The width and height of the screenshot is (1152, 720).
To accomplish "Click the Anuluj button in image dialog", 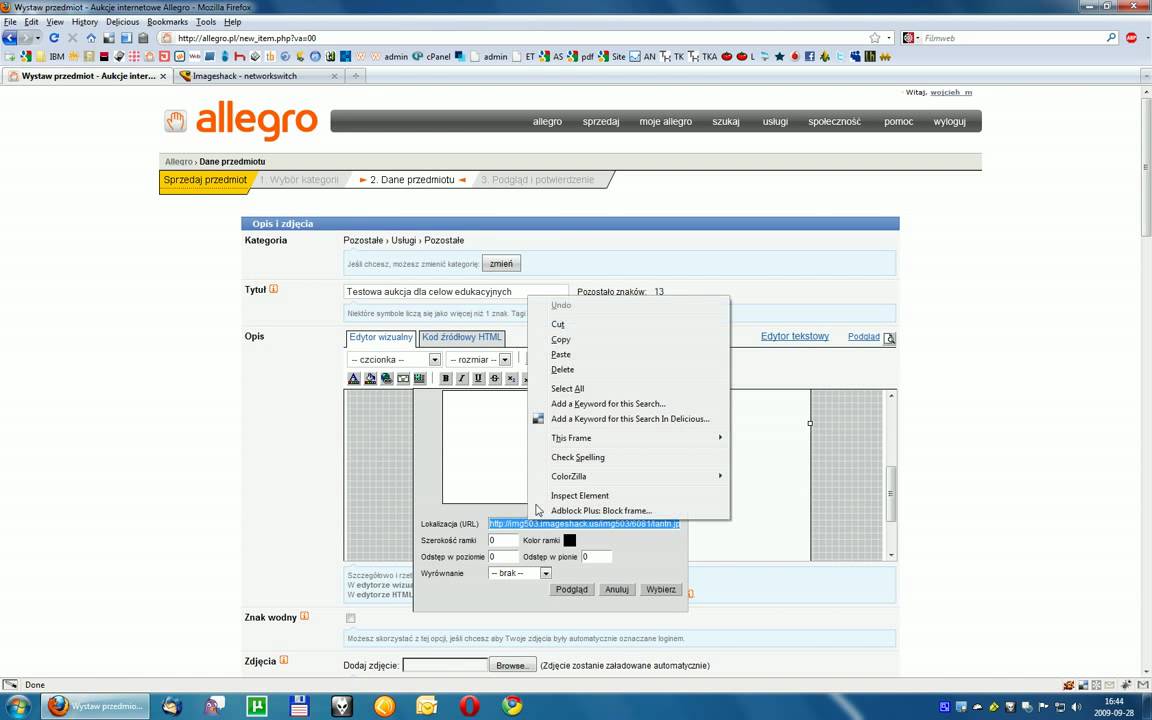I will pos(616,589).
